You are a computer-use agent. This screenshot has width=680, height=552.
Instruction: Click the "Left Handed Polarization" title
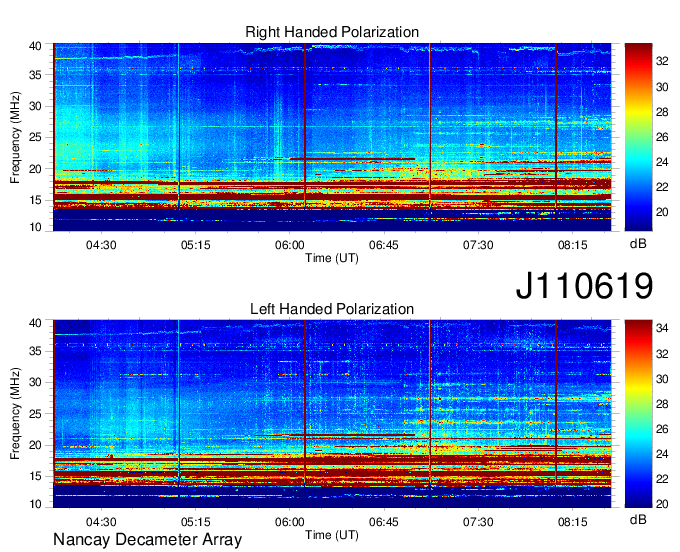[x=332, y=309]
